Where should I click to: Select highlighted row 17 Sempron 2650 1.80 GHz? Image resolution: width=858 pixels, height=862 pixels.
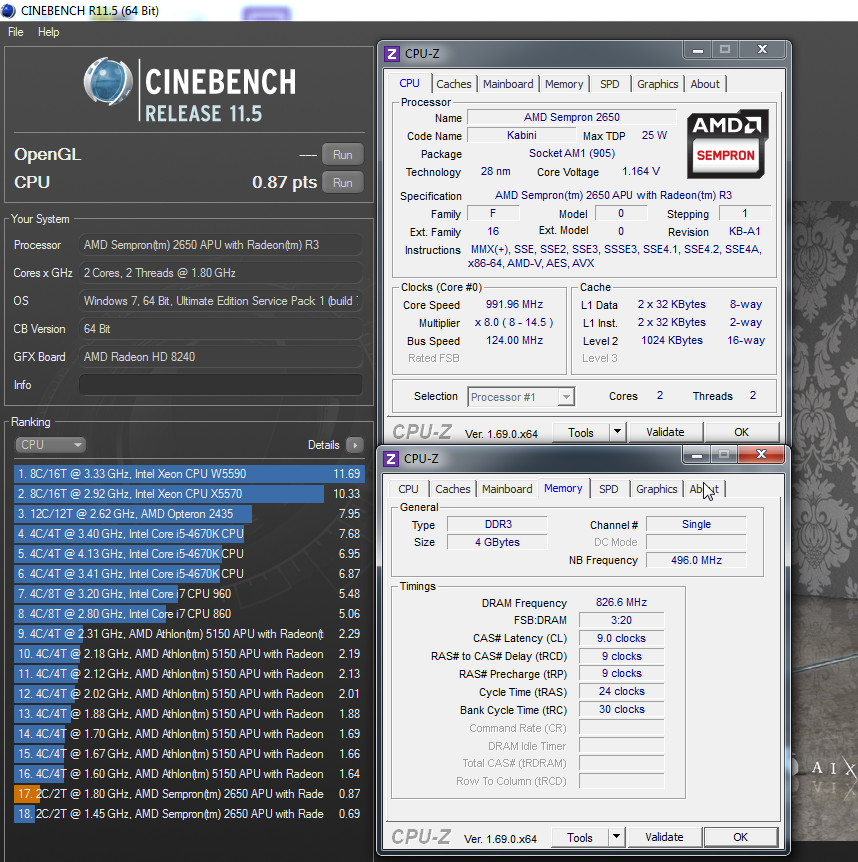(x=189, y=794)
